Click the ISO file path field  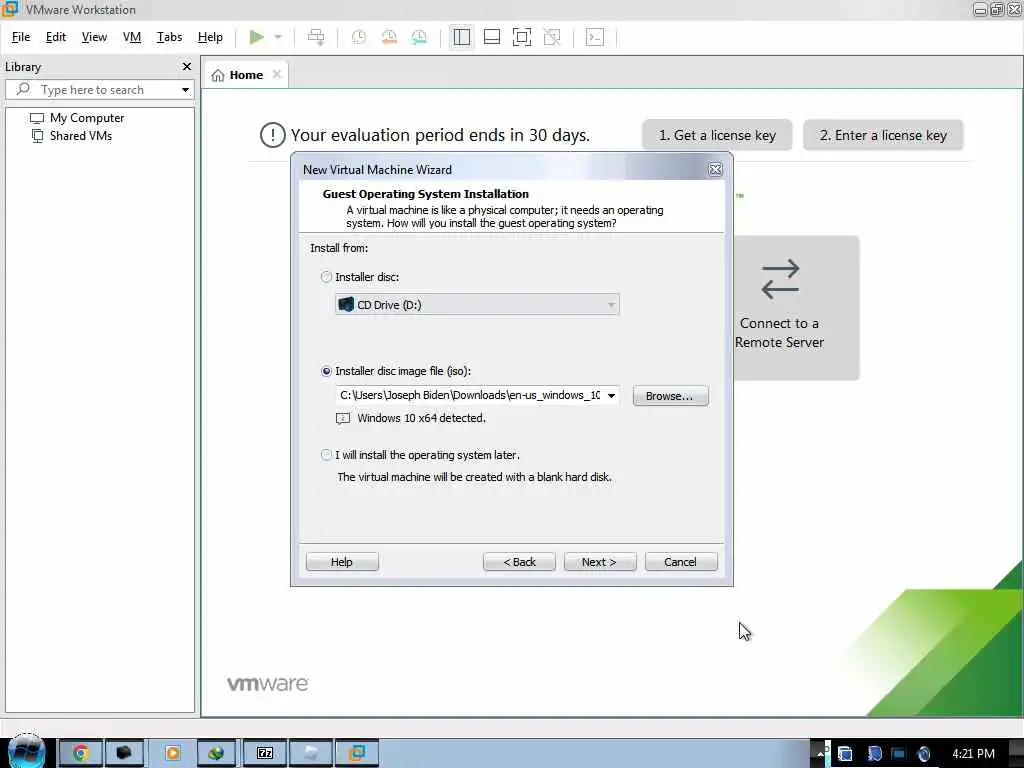click(x=470, y=395)
